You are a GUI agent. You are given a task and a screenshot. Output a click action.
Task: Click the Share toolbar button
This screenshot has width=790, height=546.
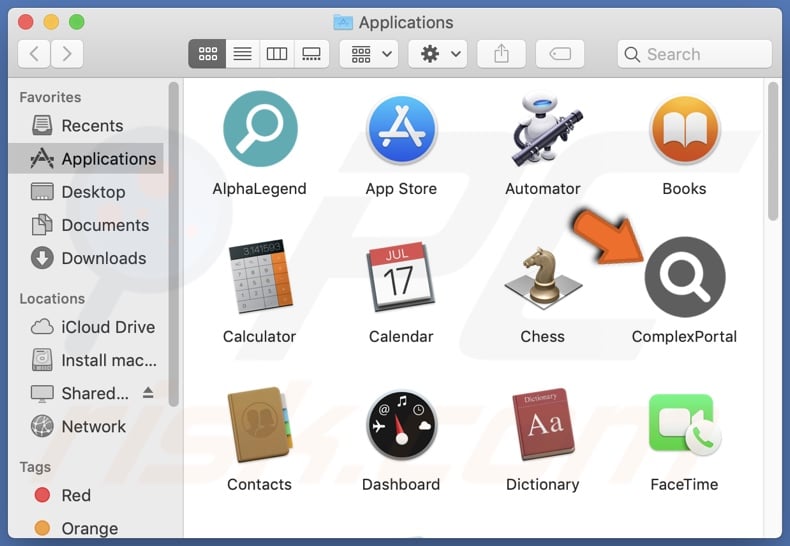(x=501, y=54)
